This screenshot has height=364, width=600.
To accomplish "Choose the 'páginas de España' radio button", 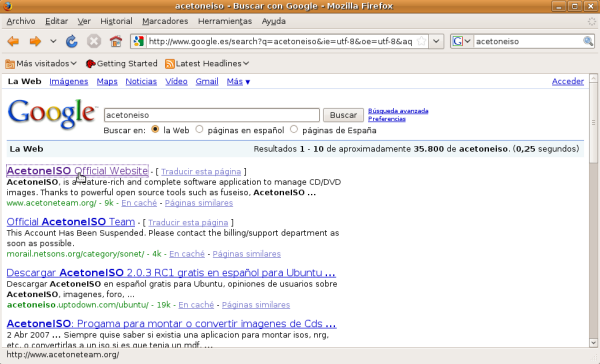I will [294, 129].
